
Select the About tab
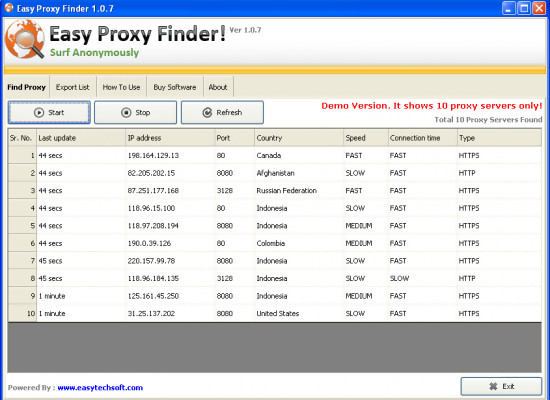pos(218,87)
